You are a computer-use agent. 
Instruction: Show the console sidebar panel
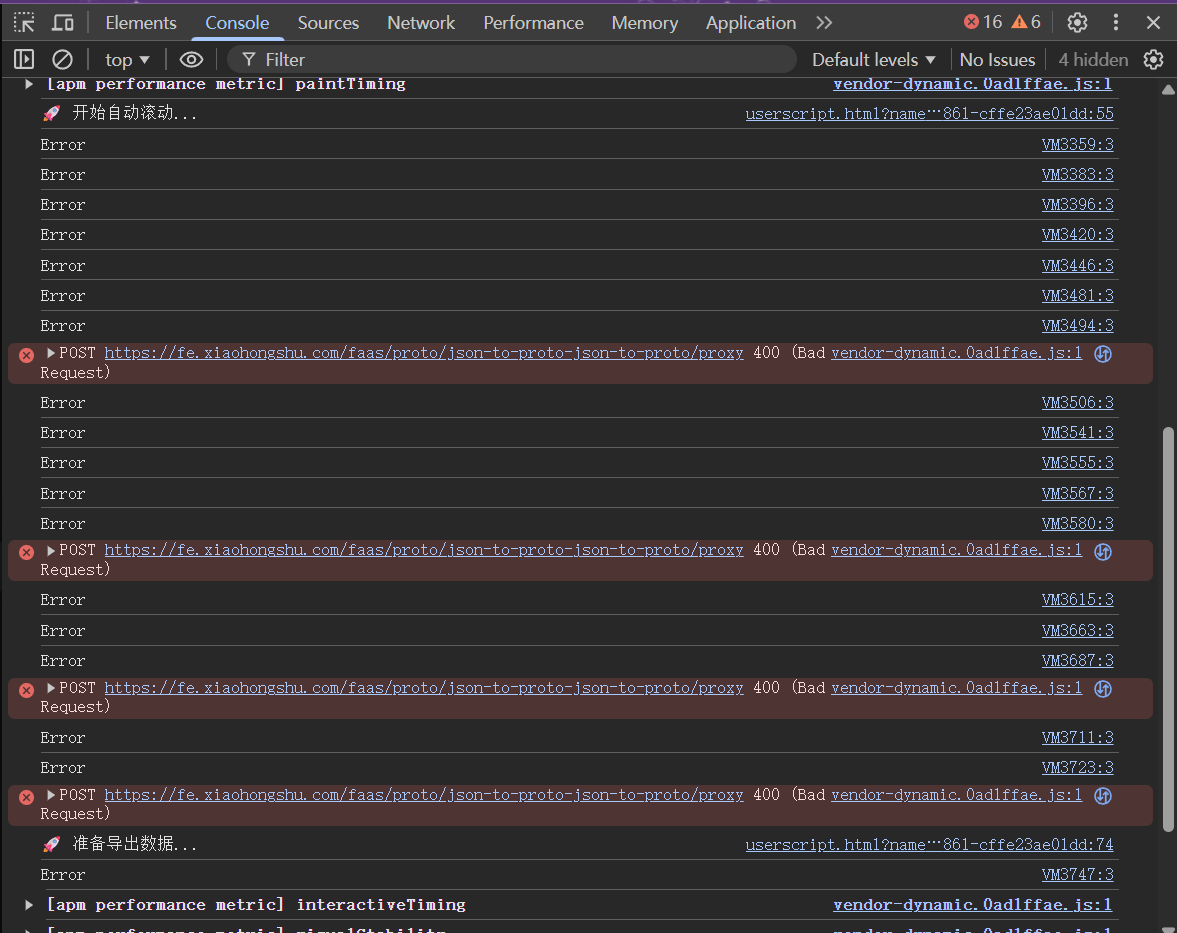click(x=24, y=60)
